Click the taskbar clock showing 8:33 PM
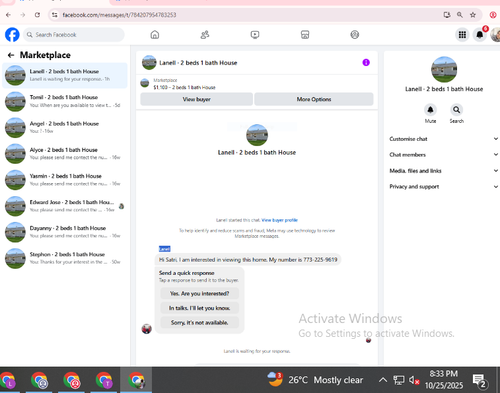 [444, 380]
